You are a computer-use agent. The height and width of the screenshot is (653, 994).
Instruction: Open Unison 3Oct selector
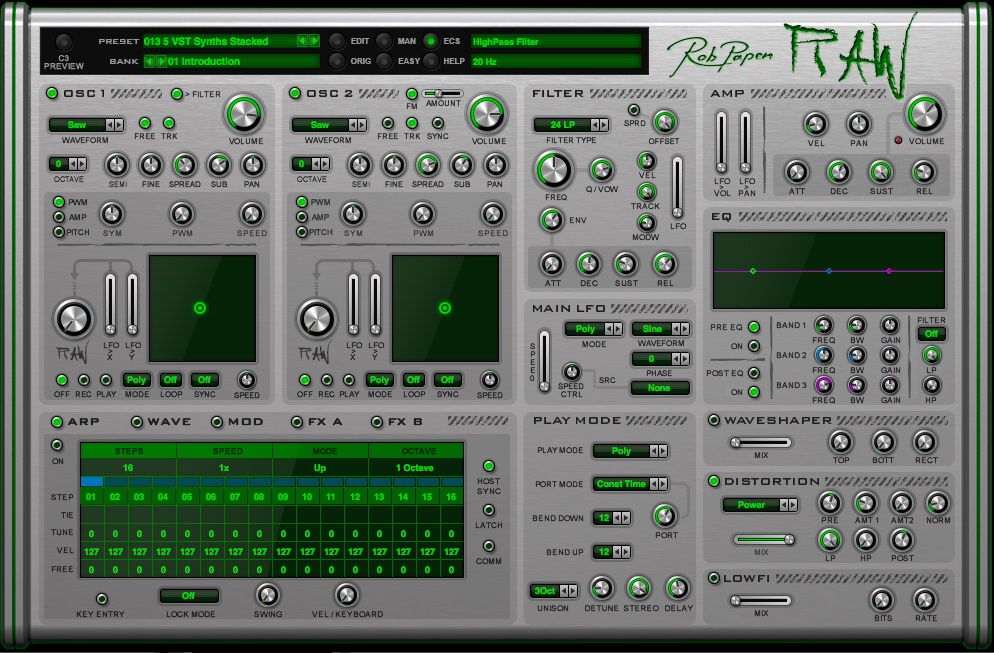(553, 591)
